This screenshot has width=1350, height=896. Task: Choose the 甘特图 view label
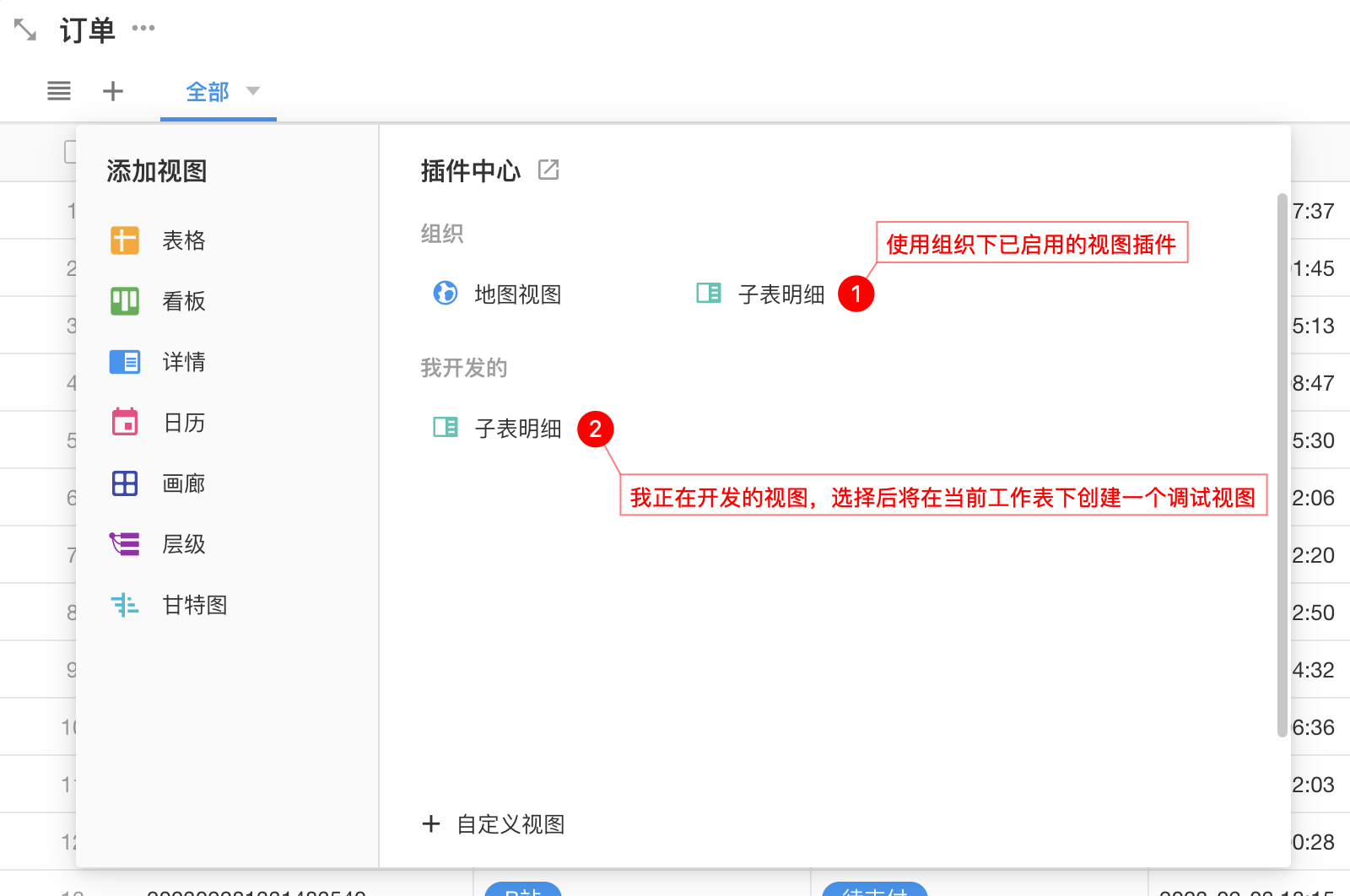pos(195,605)
